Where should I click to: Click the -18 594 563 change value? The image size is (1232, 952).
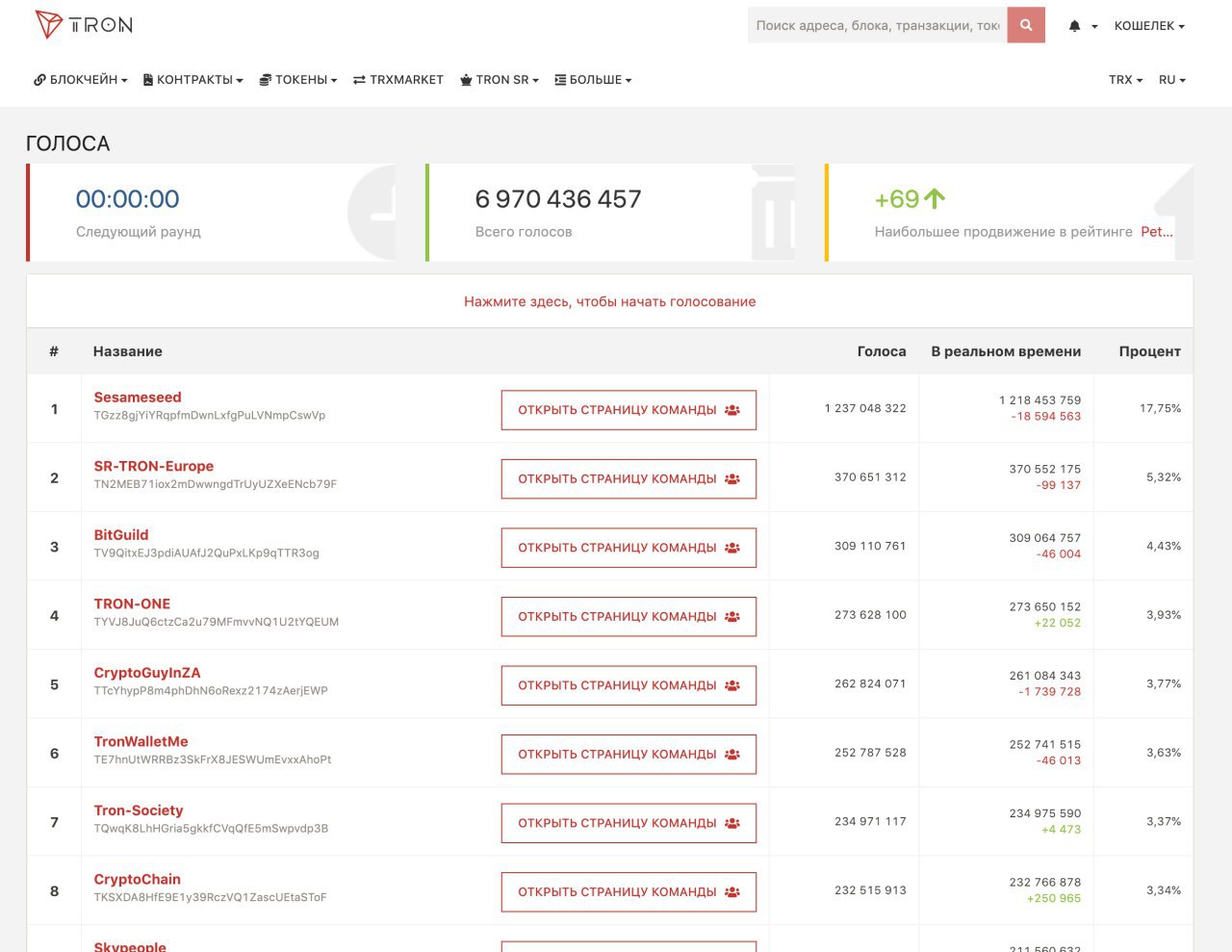click(x=1045, y=417)
